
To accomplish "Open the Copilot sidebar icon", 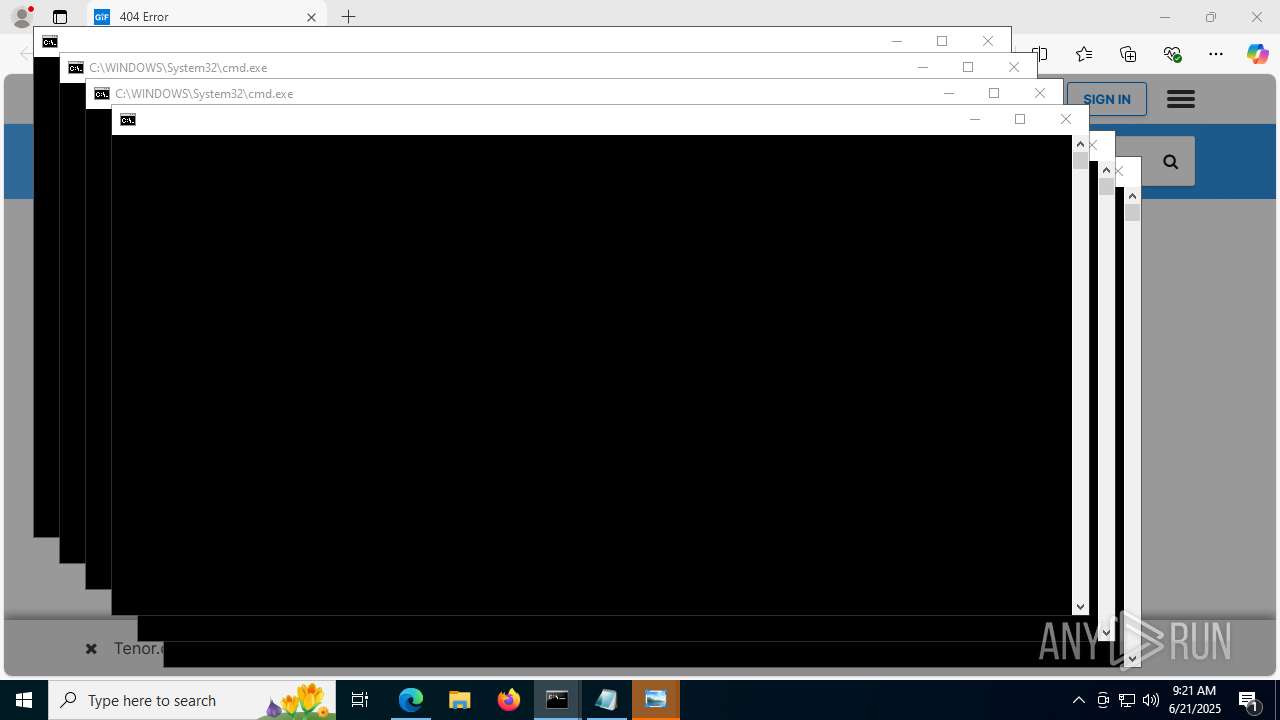I will [x=1257, y=54].
